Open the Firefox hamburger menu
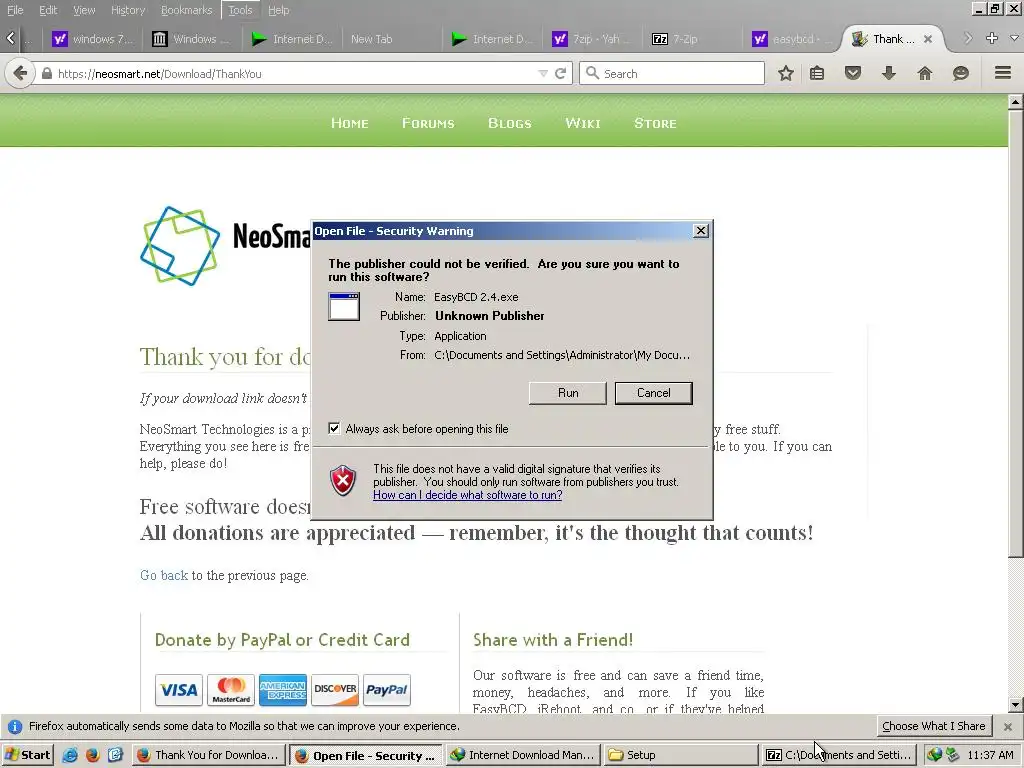Viewport: 1024px width, 768px height. coord(1002,72)
